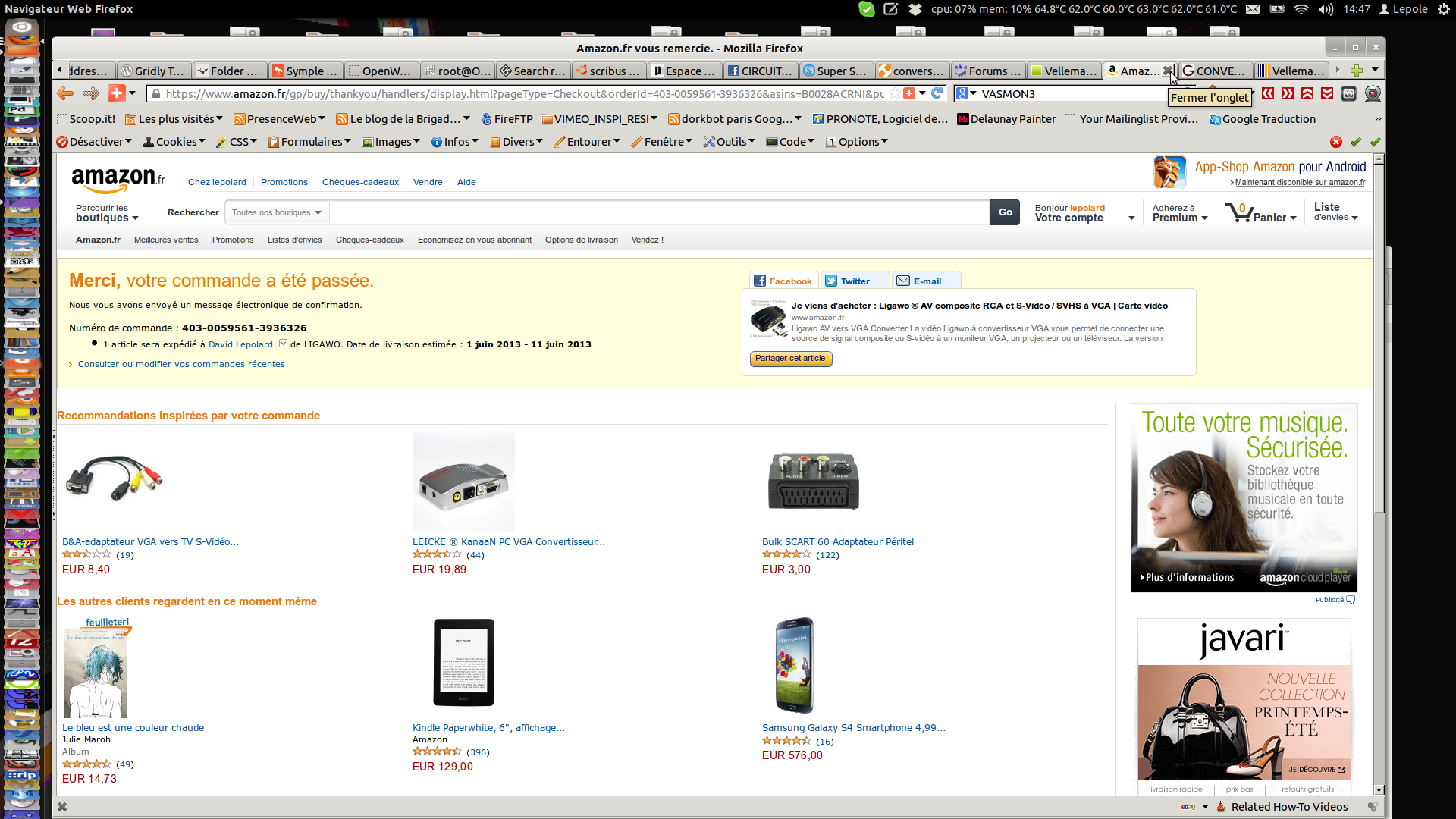This screenshot has width=1456, height=819.
Task: Close the Amazon tab
Action: pyautogui.click(x=1168, y=71)
